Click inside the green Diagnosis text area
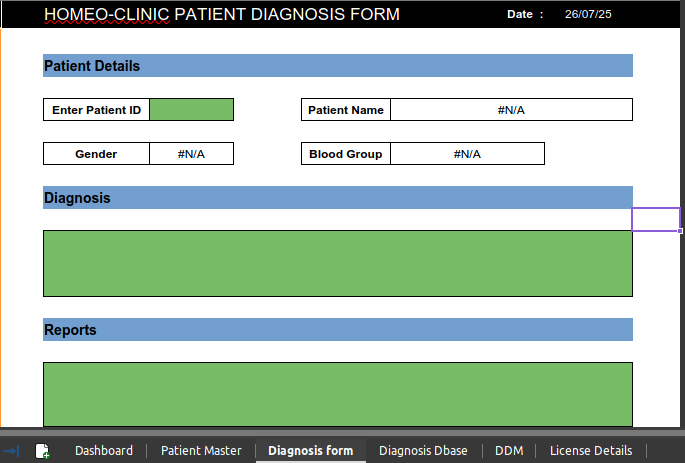The height and width of the screenshot is (463, 685). (x=337, y=263)
